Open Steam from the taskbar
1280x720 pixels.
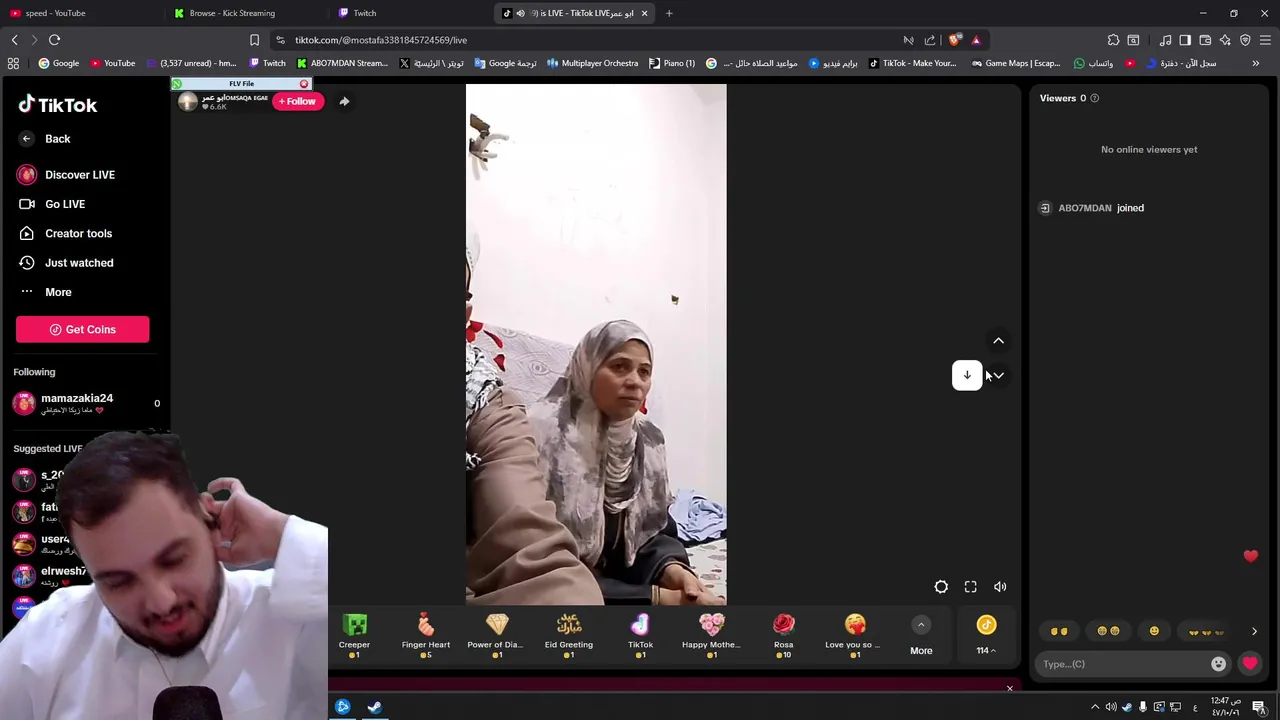click(374, 707)
